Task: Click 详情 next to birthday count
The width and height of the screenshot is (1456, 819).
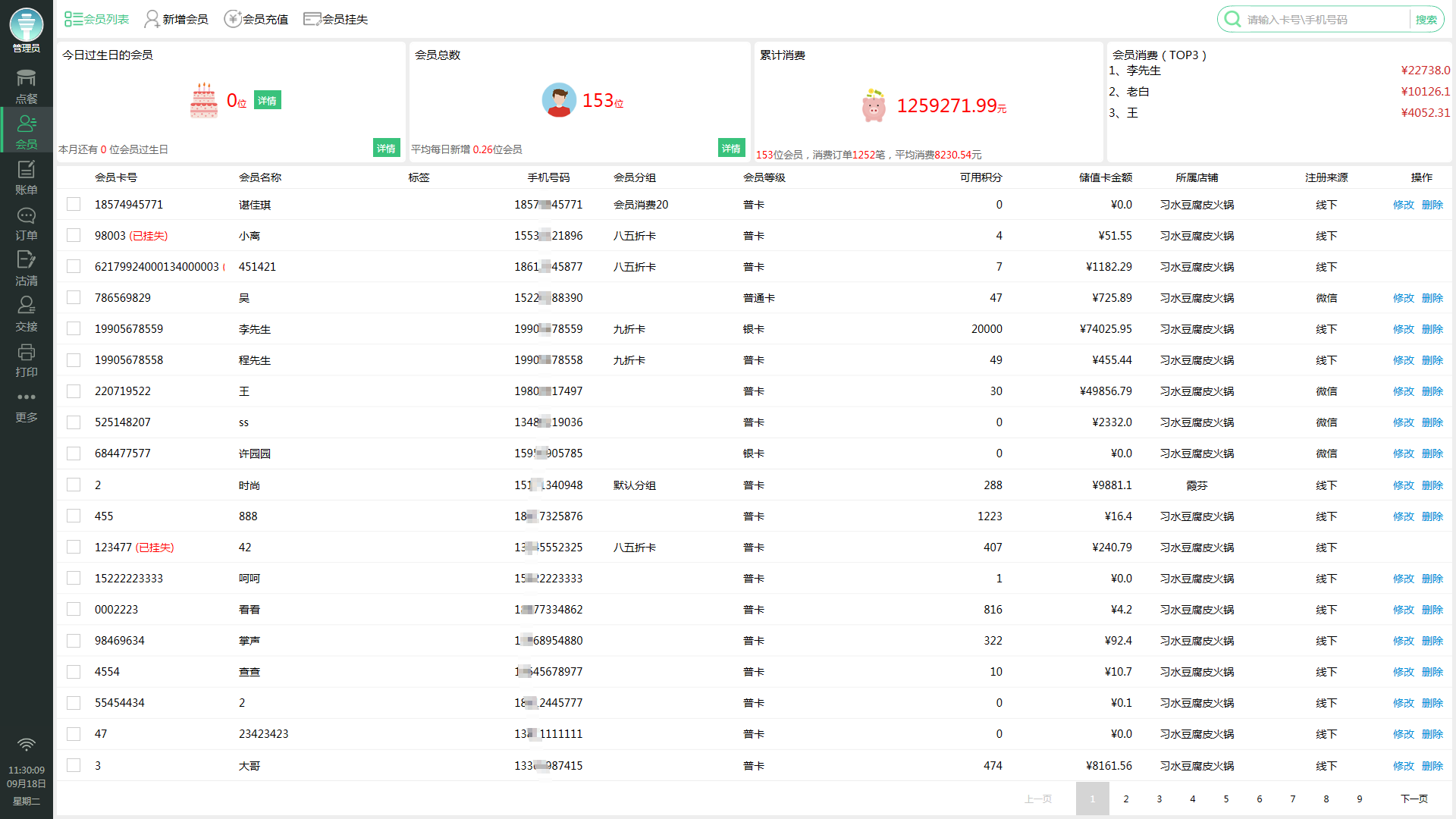Action: click(x=267, y=100)
